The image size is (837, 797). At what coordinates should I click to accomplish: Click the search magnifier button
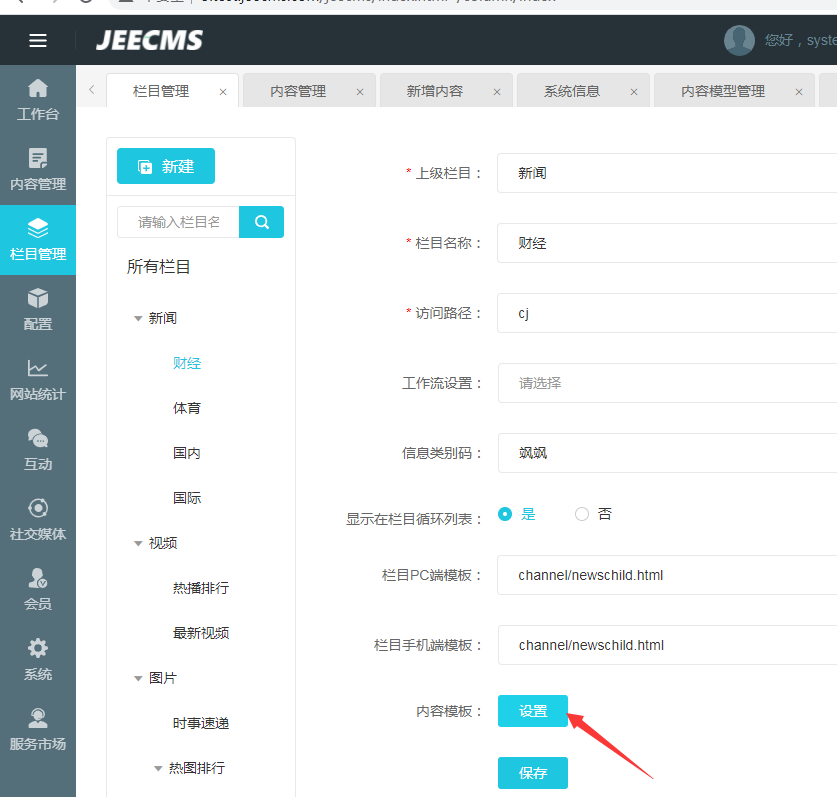262,222
